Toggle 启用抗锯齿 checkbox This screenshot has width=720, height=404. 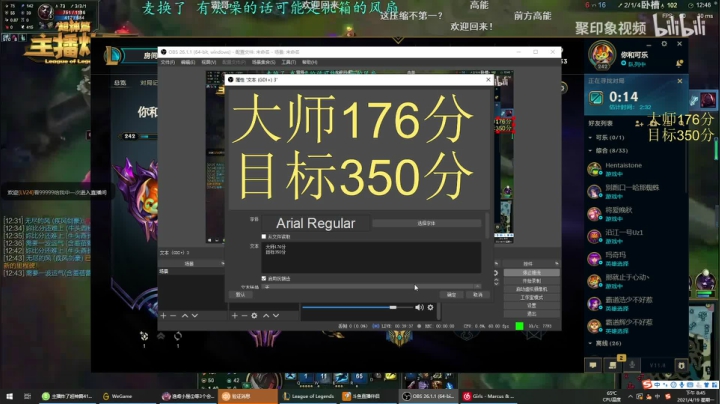coord(264,278)
